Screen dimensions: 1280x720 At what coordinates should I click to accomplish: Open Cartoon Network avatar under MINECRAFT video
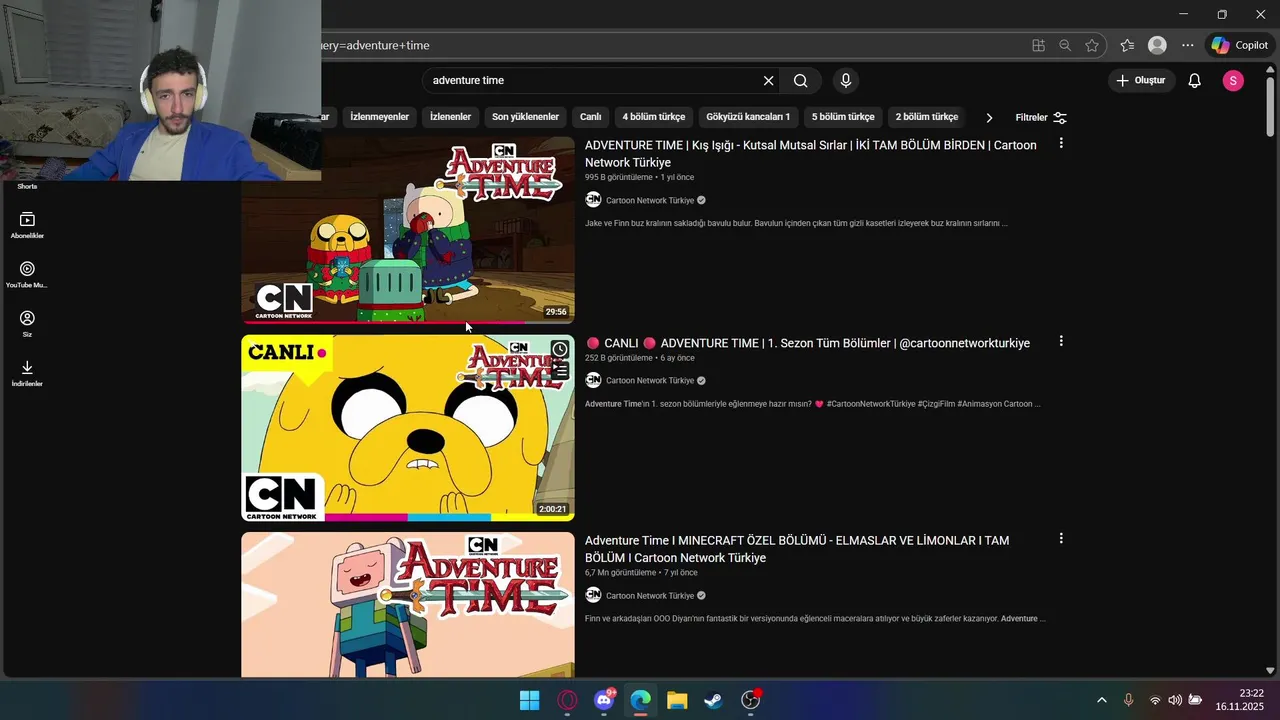593,595
